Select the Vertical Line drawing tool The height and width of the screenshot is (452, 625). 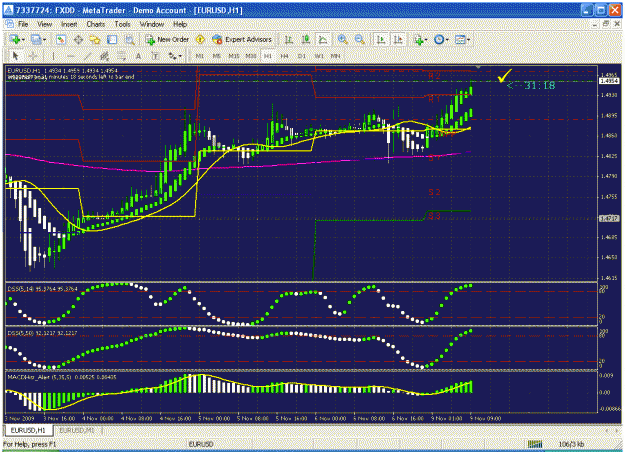pos(53,56)
